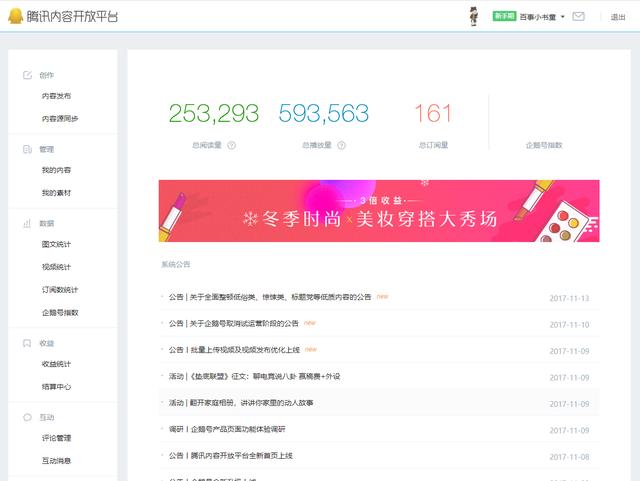Image resolution: width=640 pixels, height=481 pixels.
Task: Open the 冬季时尚 美妆穿搭大秀场 banner
Action: coord(379,211)
